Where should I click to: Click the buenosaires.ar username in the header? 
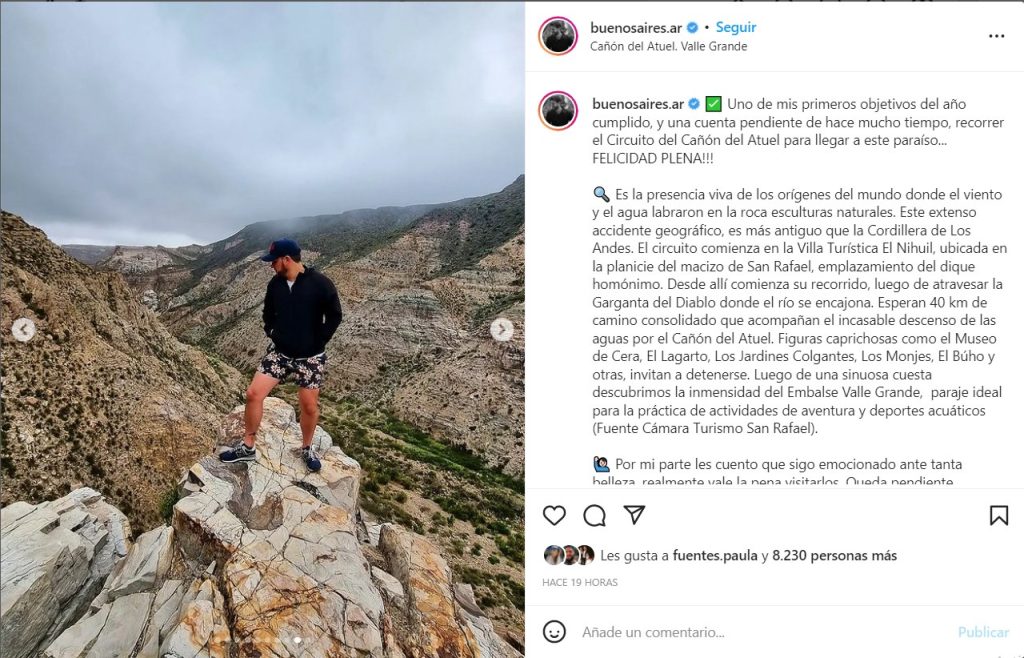coord(635,28)
